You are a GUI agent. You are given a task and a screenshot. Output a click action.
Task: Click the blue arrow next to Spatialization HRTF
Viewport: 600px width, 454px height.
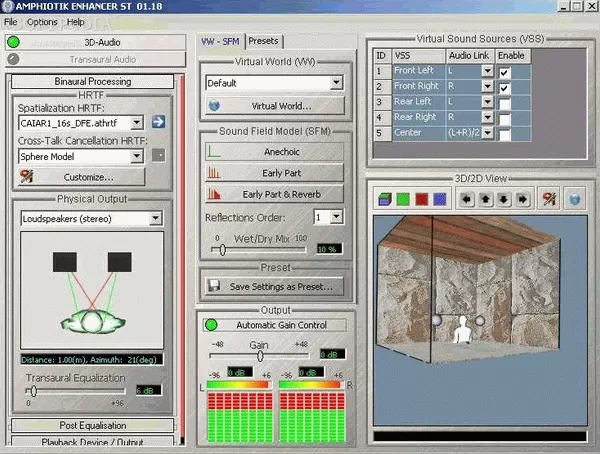pyautogui.click(x=158, y=122)
